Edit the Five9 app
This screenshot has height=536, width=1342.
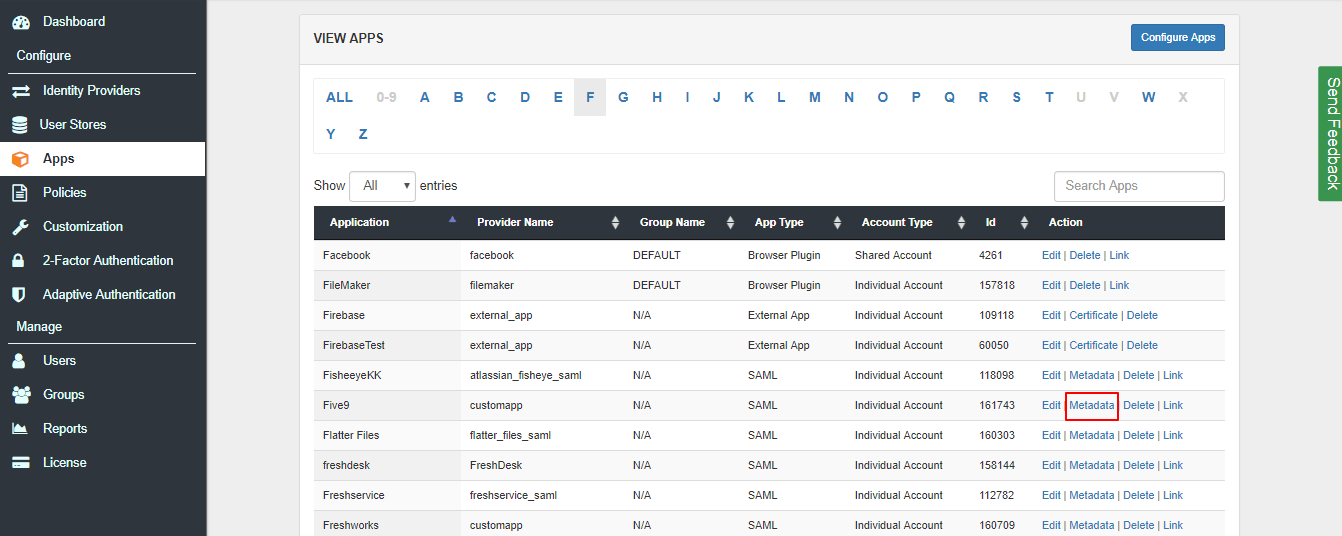tap(1051, 405)
